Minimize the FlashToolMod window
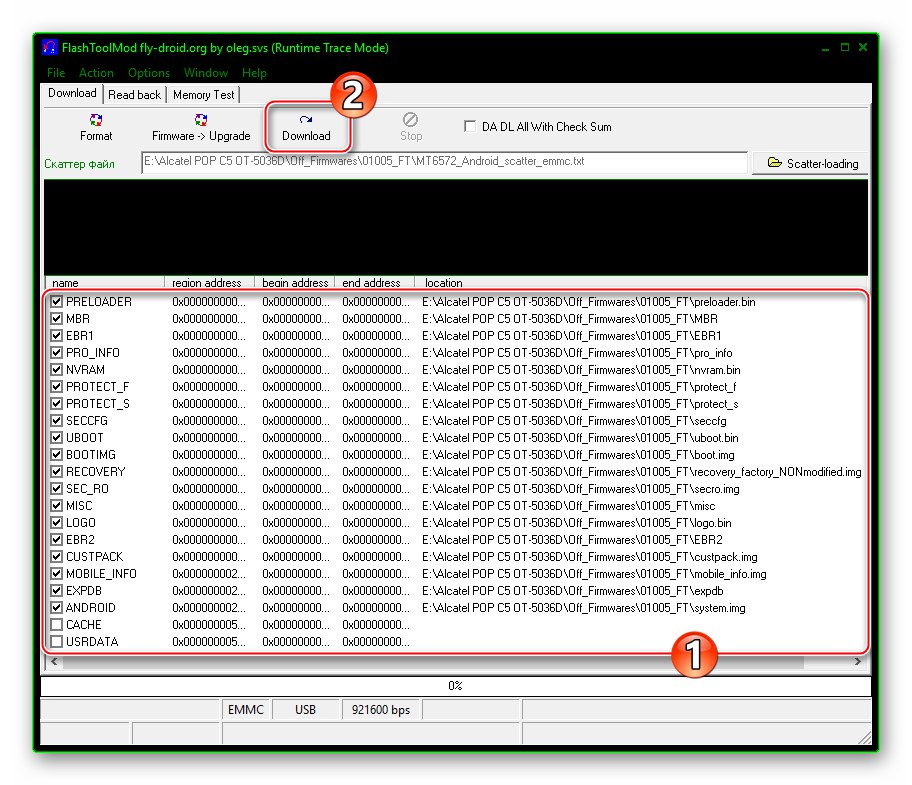The image size is (912, 785). pos(825,48)
